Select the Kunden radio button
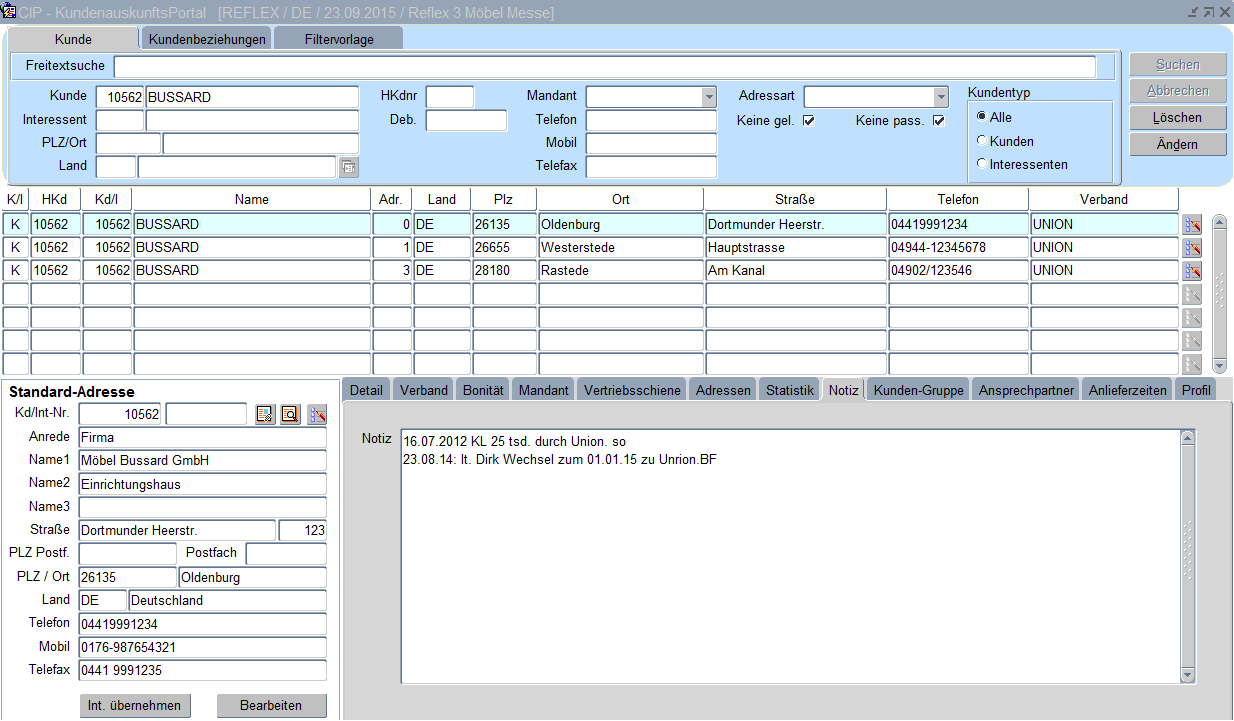 coord(982,141)
